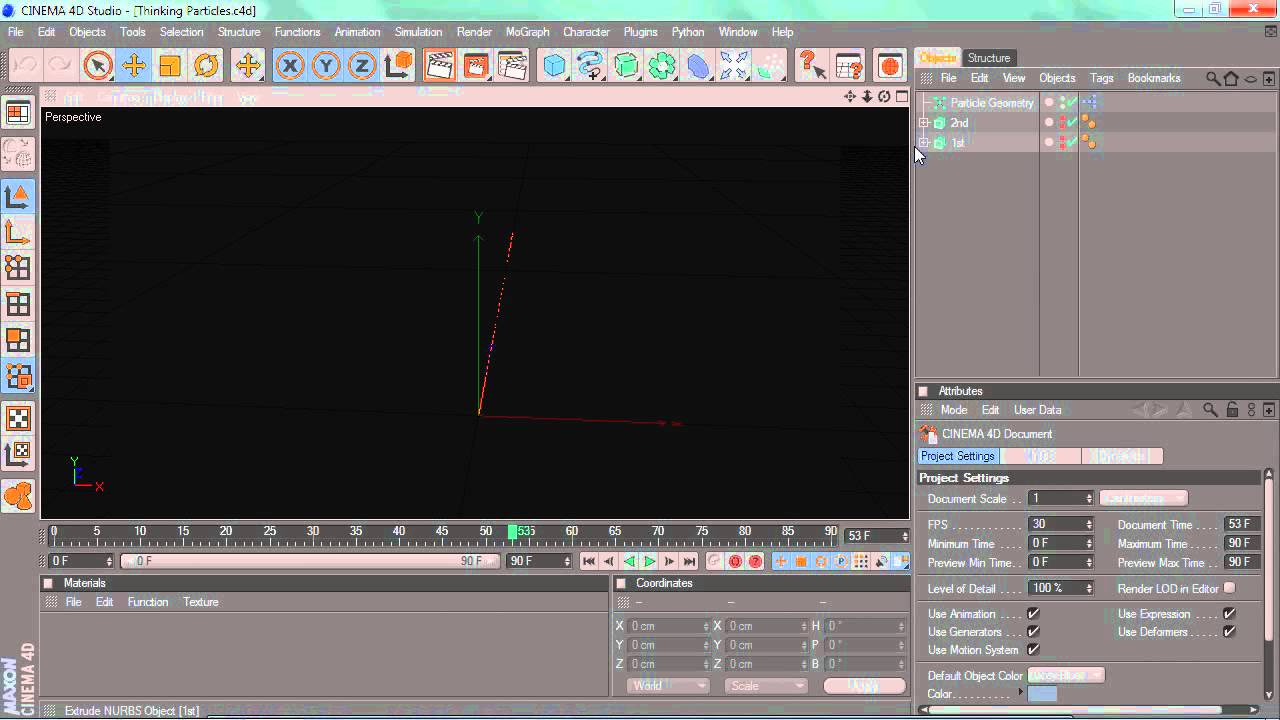Viewport: 1280px width, 720px height.
Task: Toggle the Y axis lock
Action: tap(326, 66)
